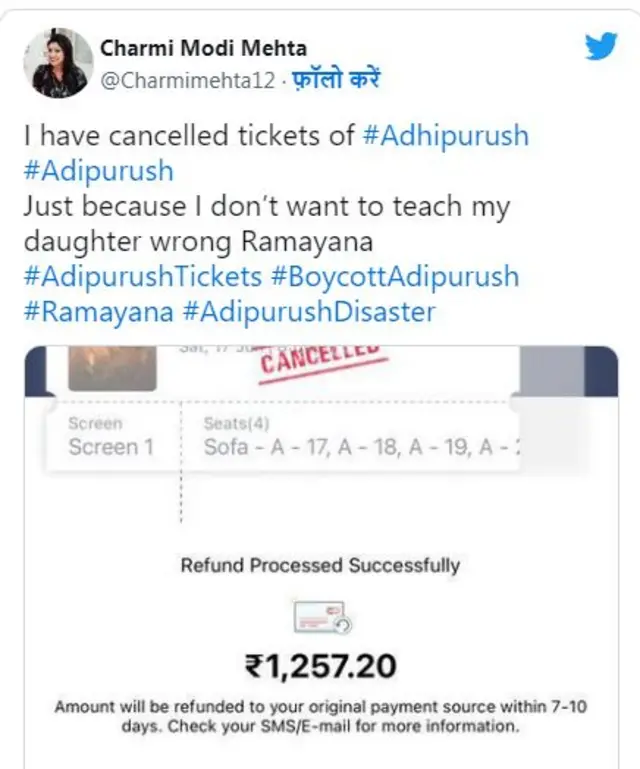Click the tweet text about wrong Ramayana
The width and height of the screenshot is (640, 769).
click(x=265, y=224)
